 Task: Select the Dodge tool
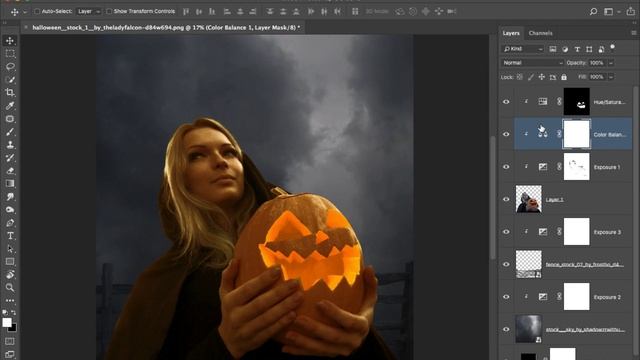[x=10, y=210]
